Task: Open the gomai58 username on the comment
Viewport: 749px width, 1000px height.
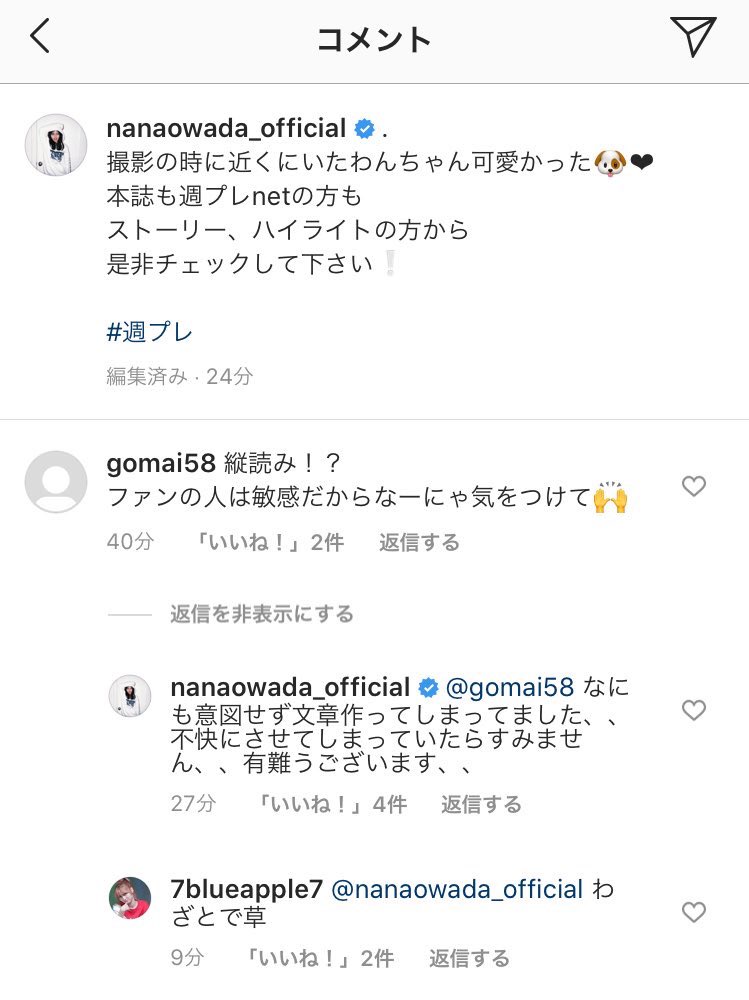Action: [161, 463]
